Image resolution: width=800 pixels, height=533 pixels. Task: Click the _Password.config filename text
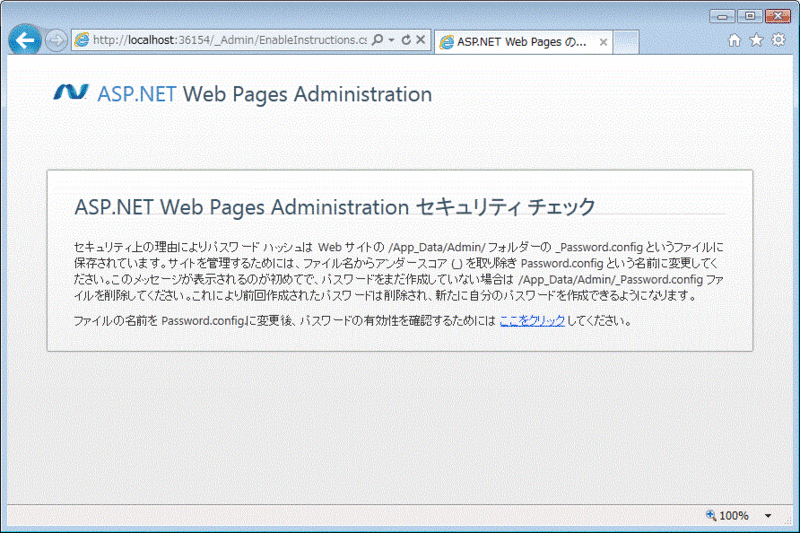point(599,247)
